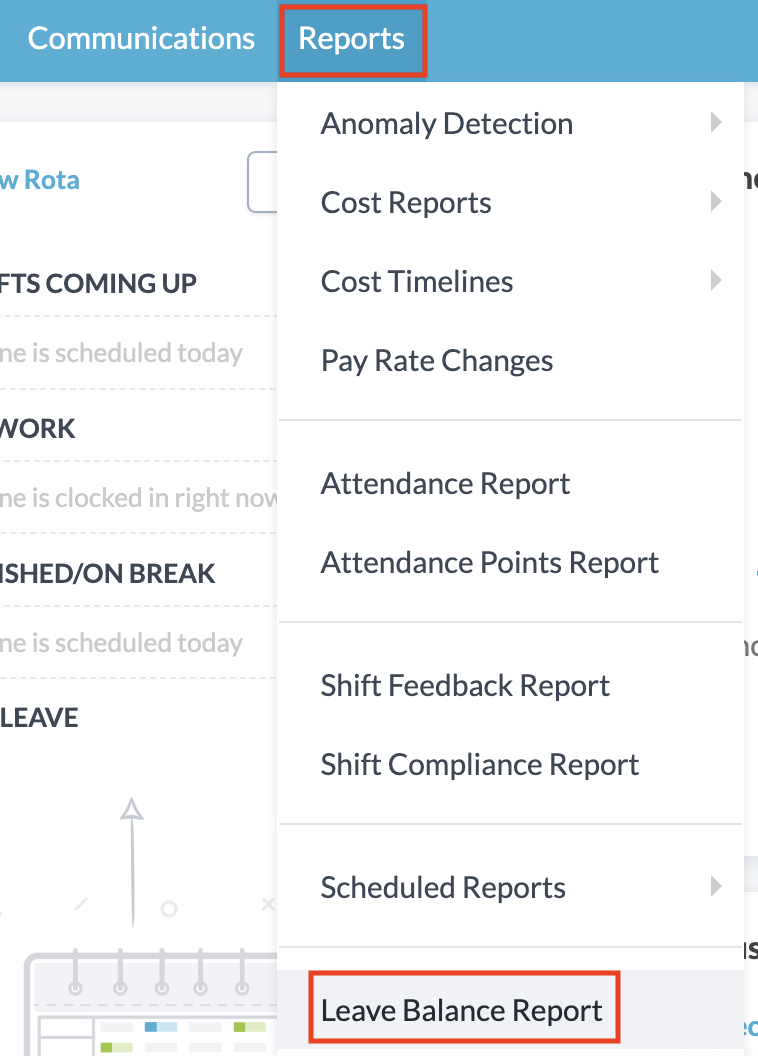
Task: Open the Attendance Report
Action: click(x=445, y=484)
